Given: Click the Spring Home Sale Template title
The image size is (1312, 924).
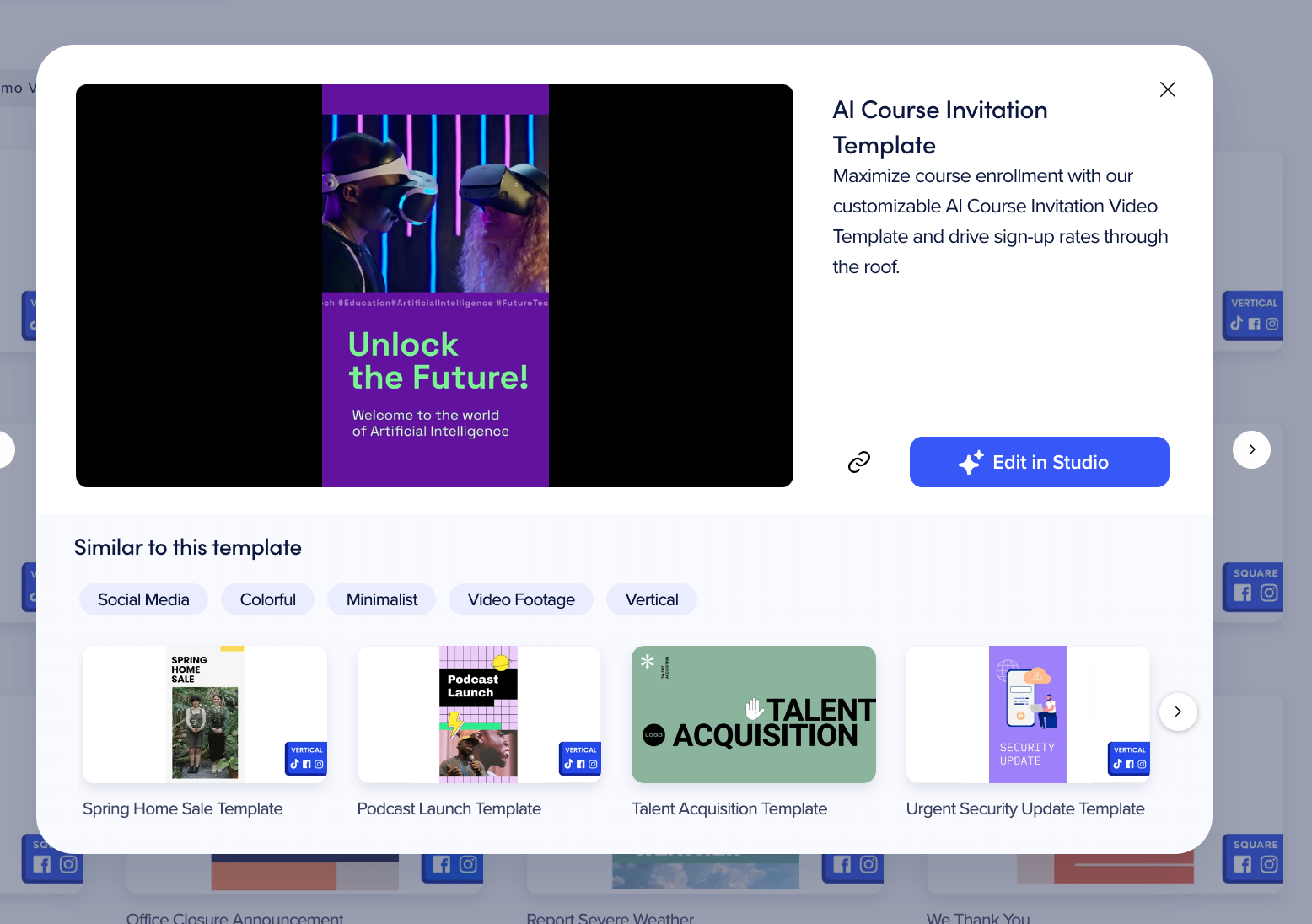Looking at the screenshot, I should [x=183, y=808].
